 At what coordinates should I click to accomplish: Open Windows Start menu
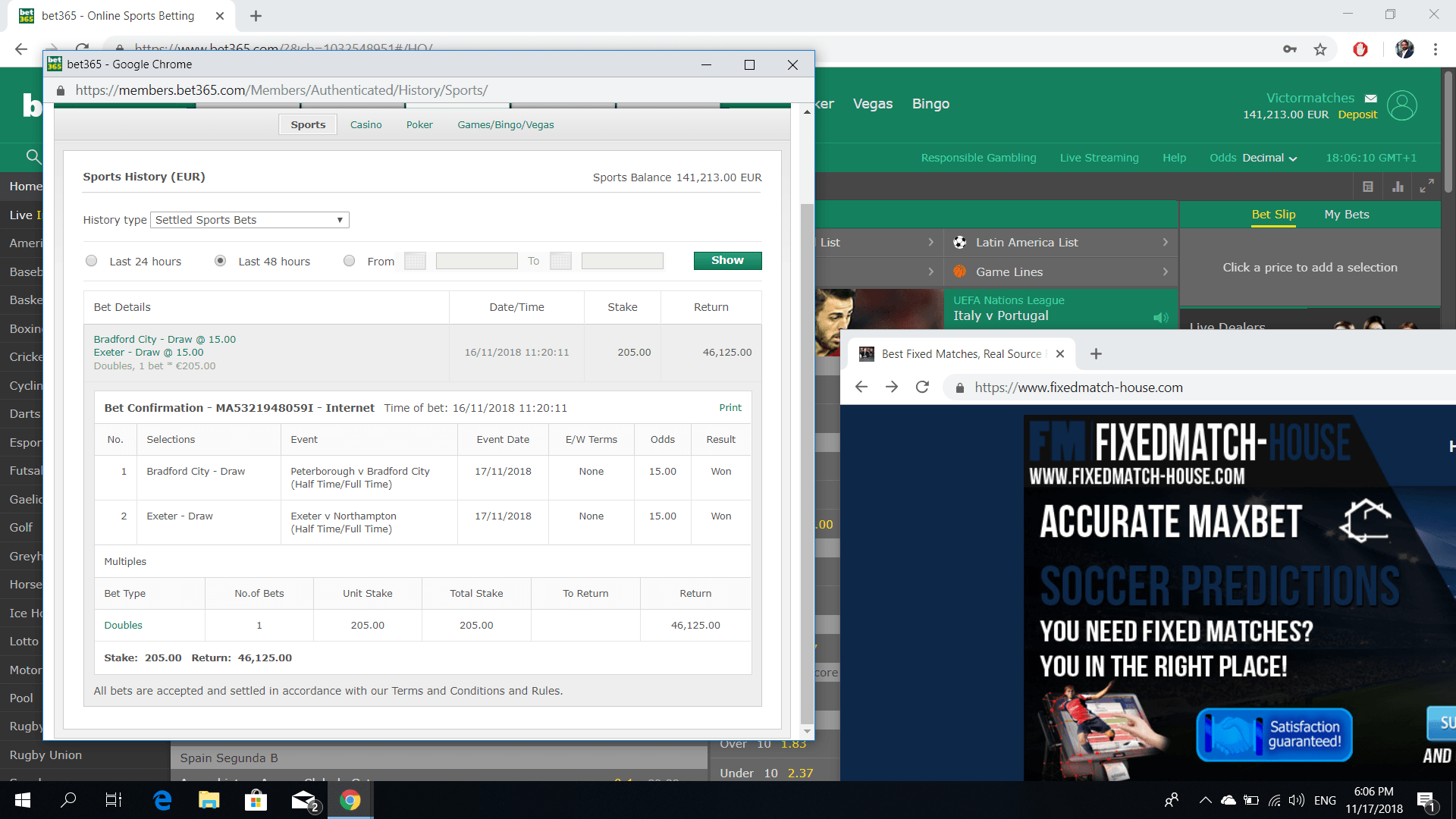pyautogui.click(x=22, y=800)
